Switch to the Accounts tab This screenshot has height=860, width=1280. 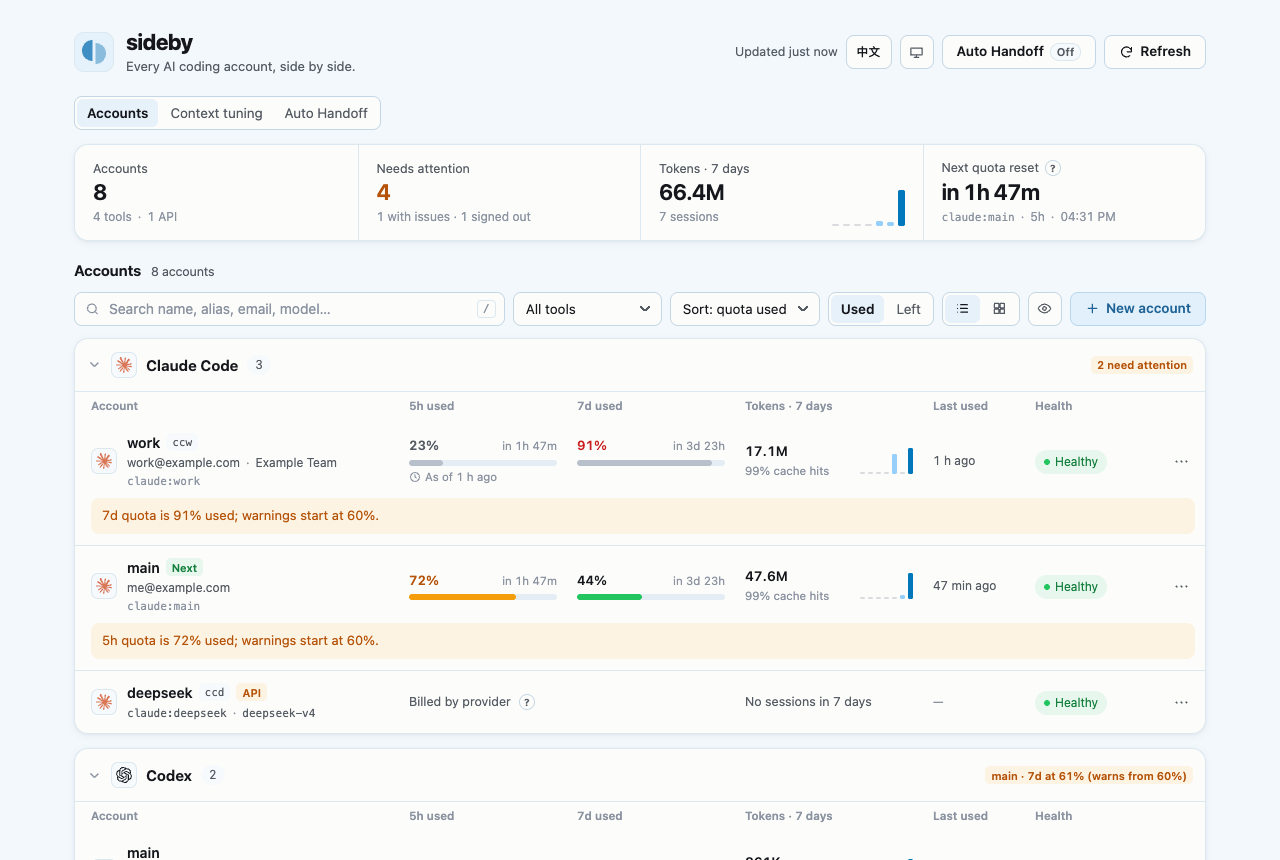tap(117, 113)
